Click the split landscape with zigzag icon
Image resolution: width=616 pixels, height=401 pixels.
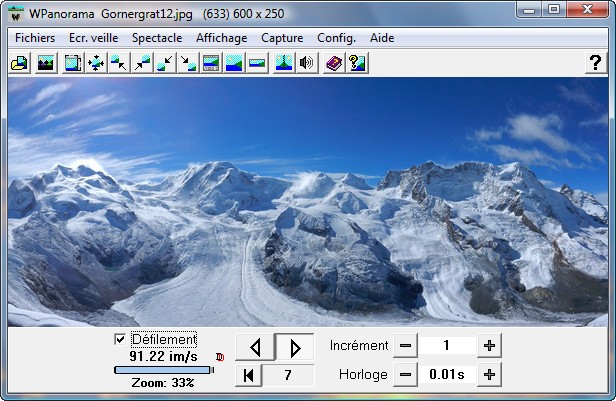click(284, 63)
